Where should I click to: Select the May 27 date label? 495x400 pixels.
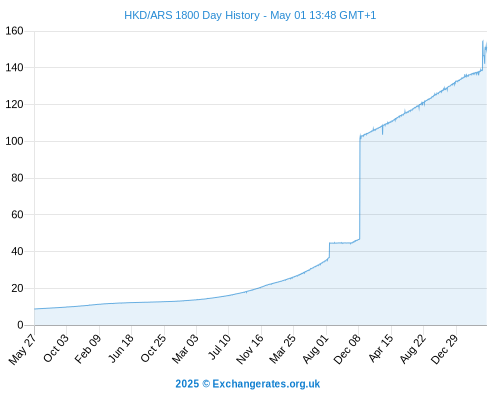23,349
